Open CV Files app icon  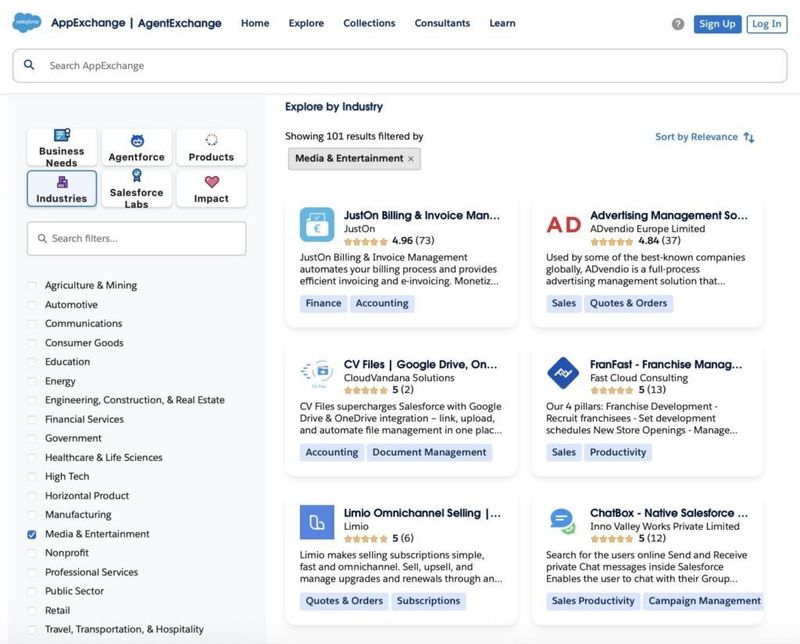317,373
